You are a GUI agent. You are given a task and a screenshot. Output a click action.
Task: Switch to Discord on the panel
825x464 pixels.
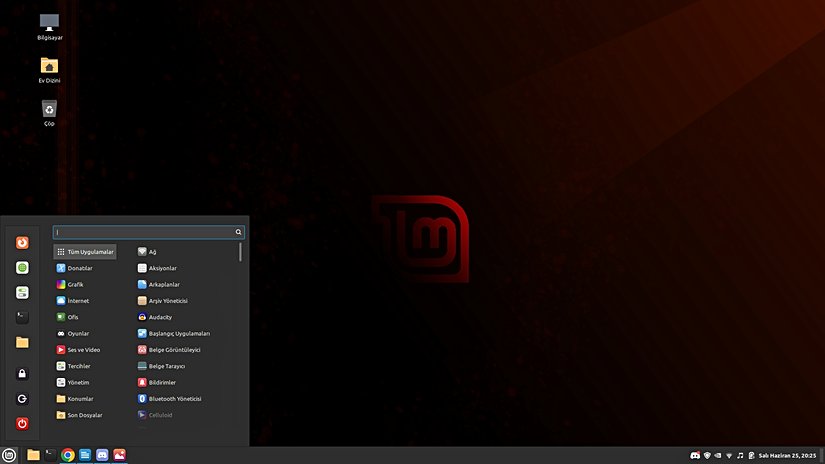pyautogui.click(x=102, y=455)
